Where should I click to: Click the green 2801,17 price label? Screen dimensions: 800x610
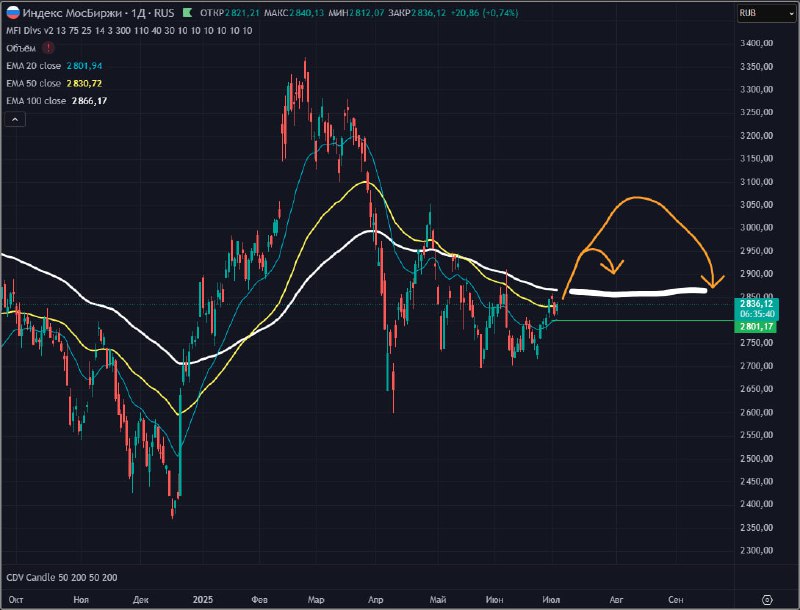pyautogui.click(x=756, y=326)
